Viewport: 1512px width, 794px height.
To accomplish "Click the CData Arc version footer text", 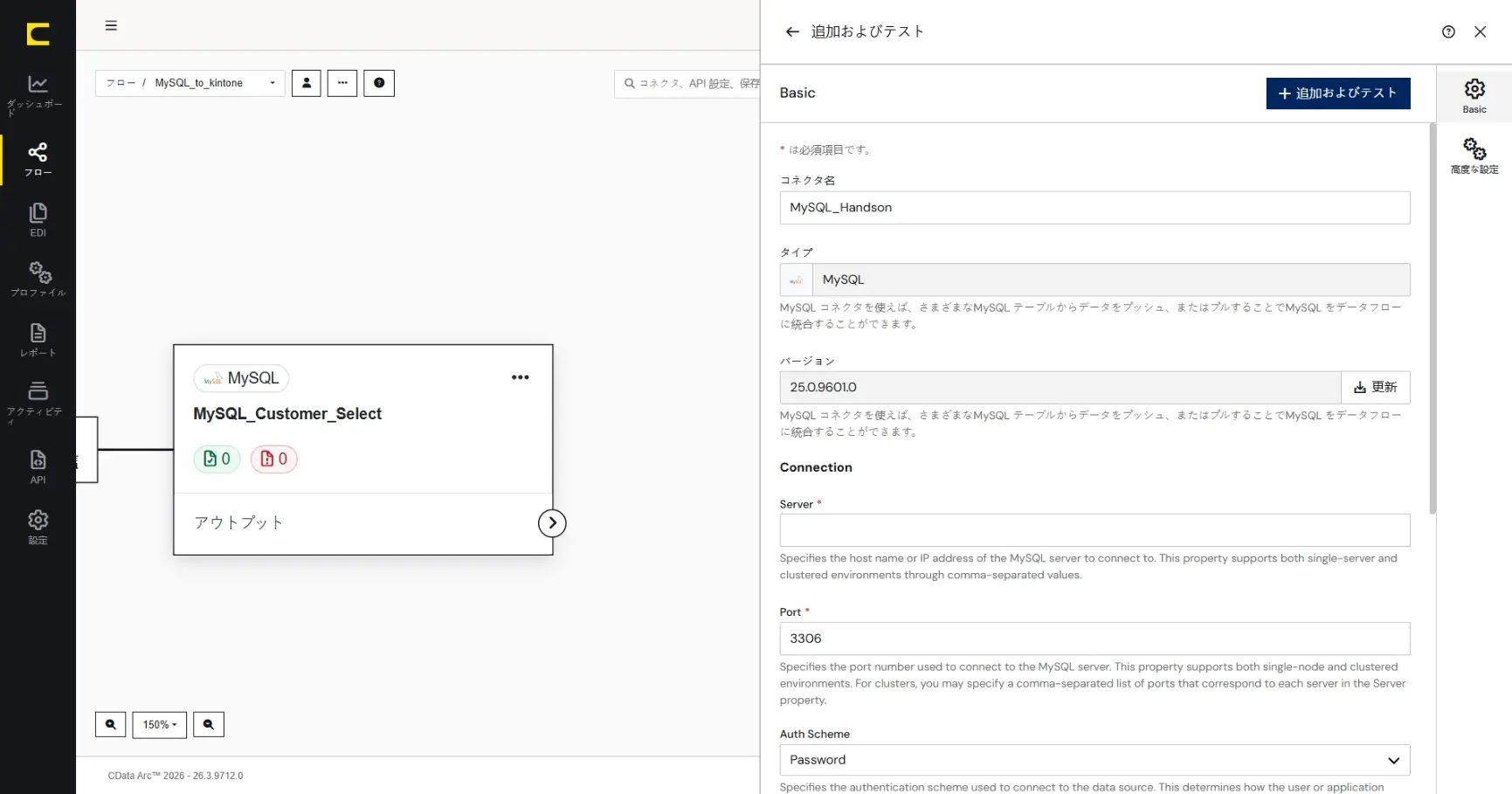I will 176,776.
